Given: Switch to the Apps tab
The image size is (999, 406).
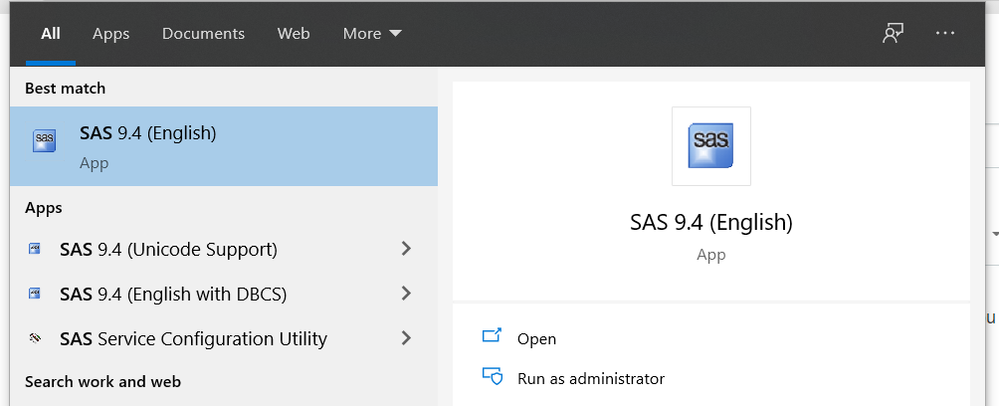Looking at the screenshot, I should (x=111, y=33).
